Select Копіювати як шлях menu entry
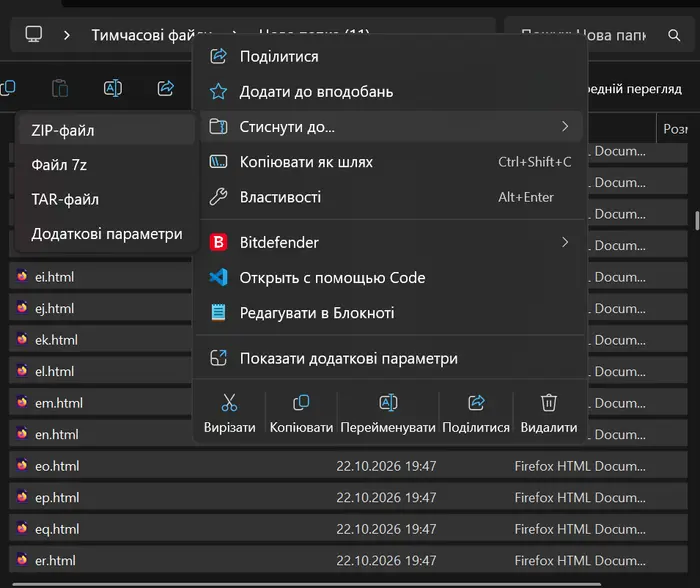Image resolution: width=700 pixels, height=588 pixels. click(x=391, y=162)
